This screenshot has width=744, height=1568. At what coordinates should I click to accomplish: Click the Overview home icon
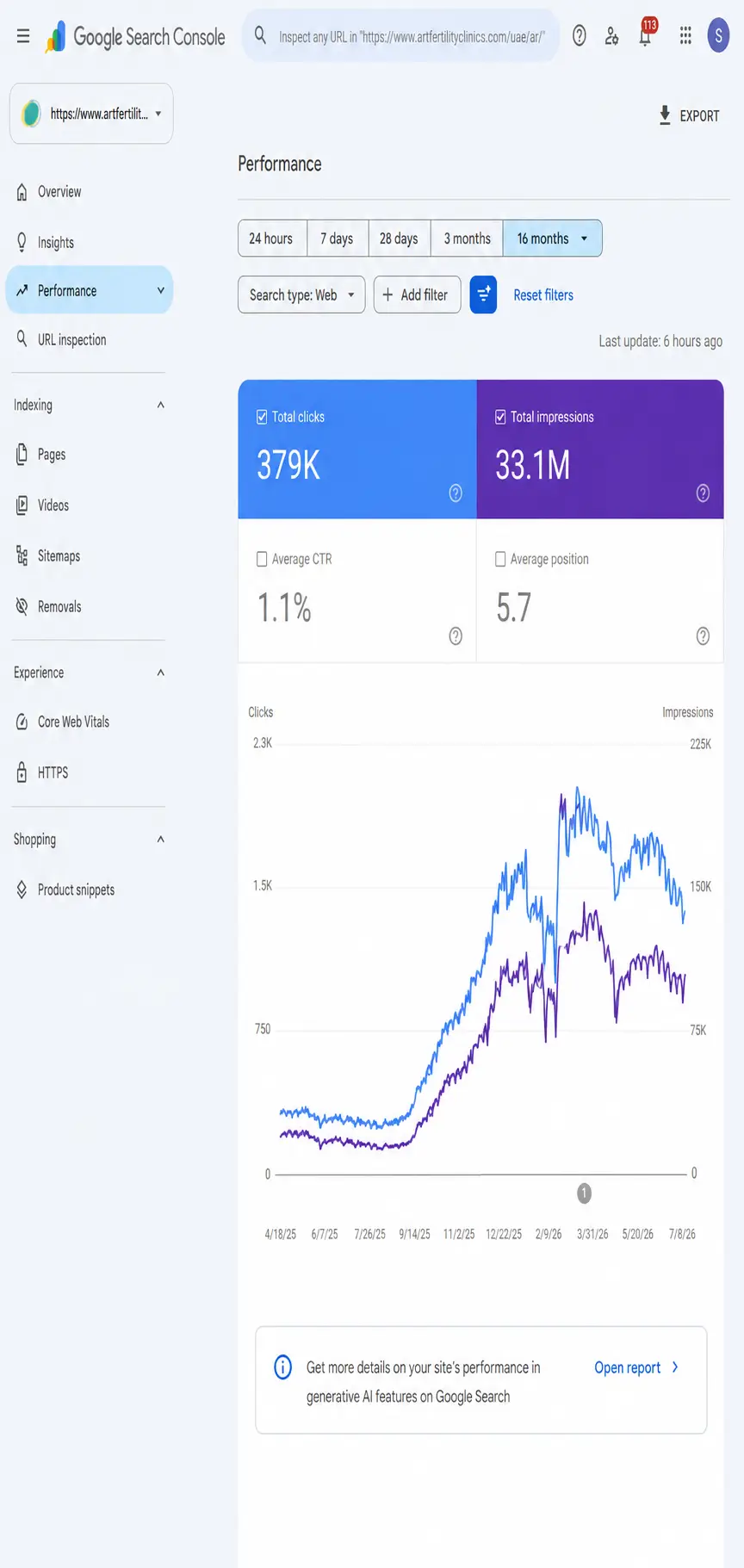coord(22,192)
